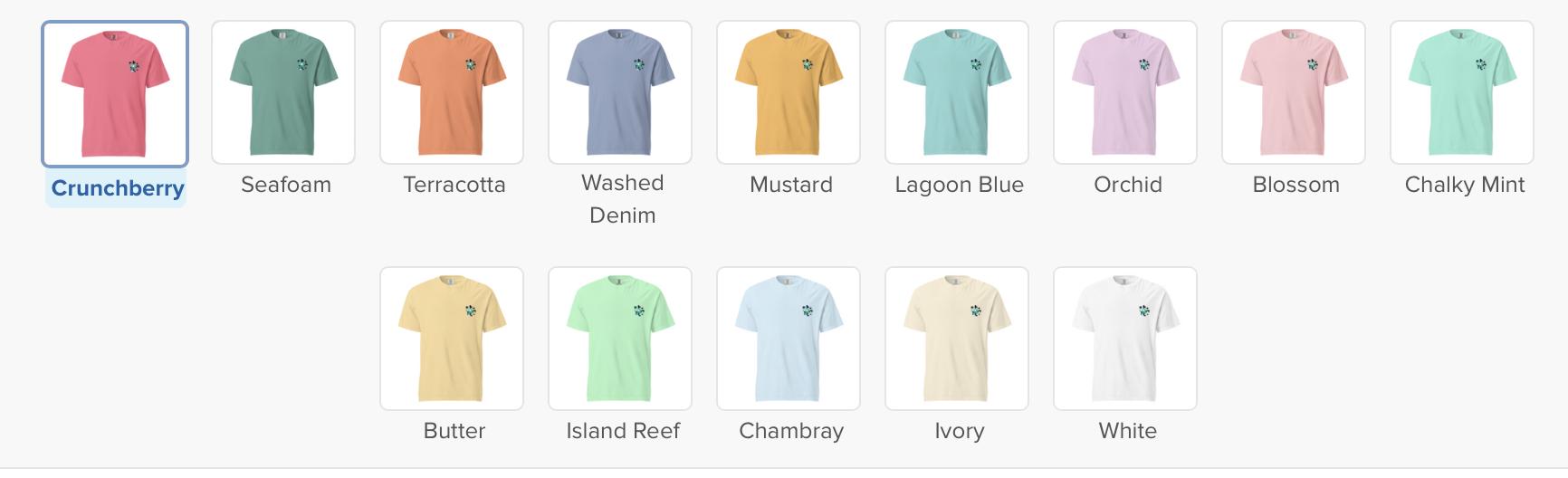The width and height of the screenshot is (1568, 478).
Task: Click the Crunchberry text label
Action: [x=118, y=188]
